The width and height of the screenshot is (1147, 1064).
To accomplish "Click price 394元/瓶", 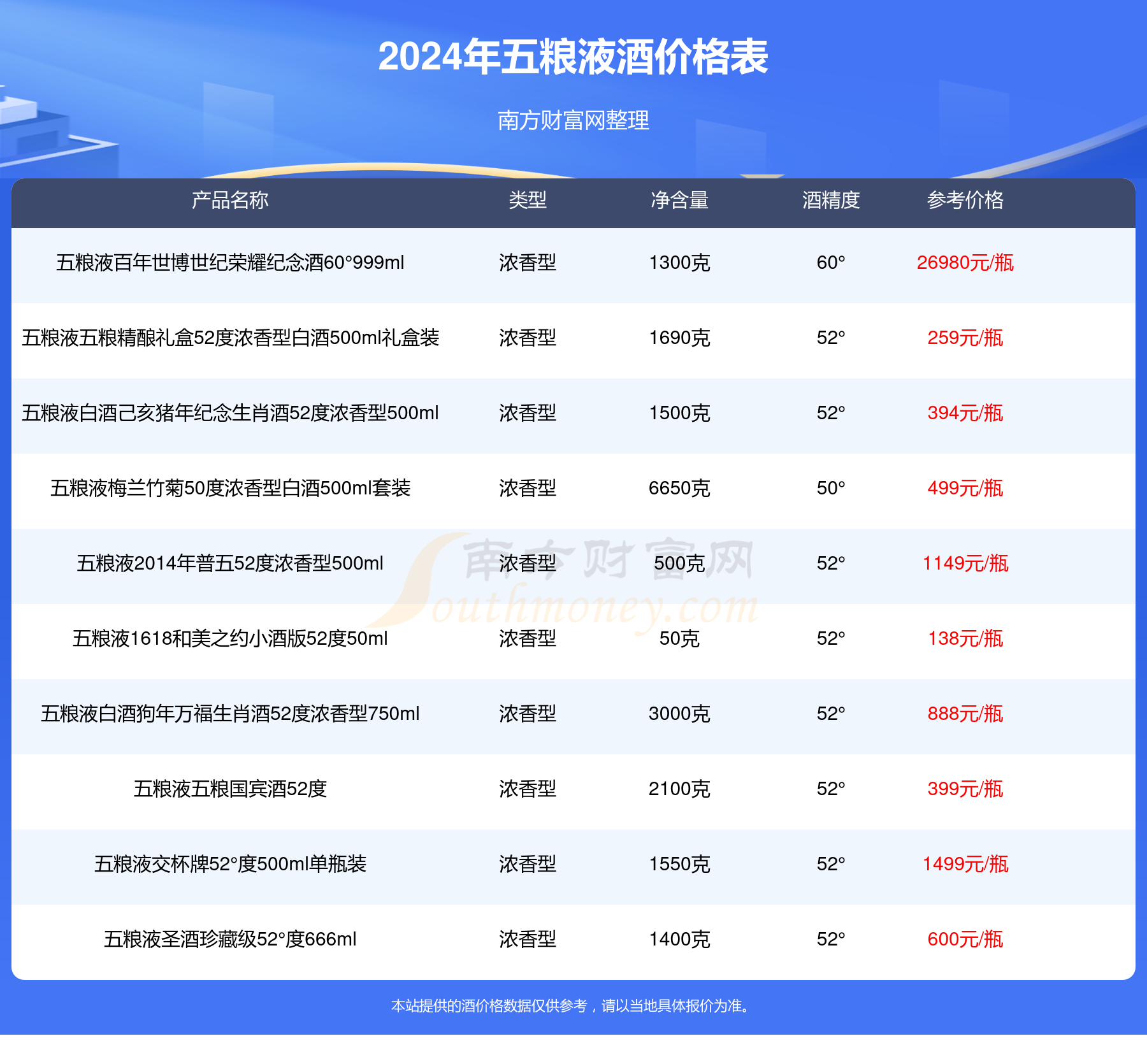I will (965, 413).
